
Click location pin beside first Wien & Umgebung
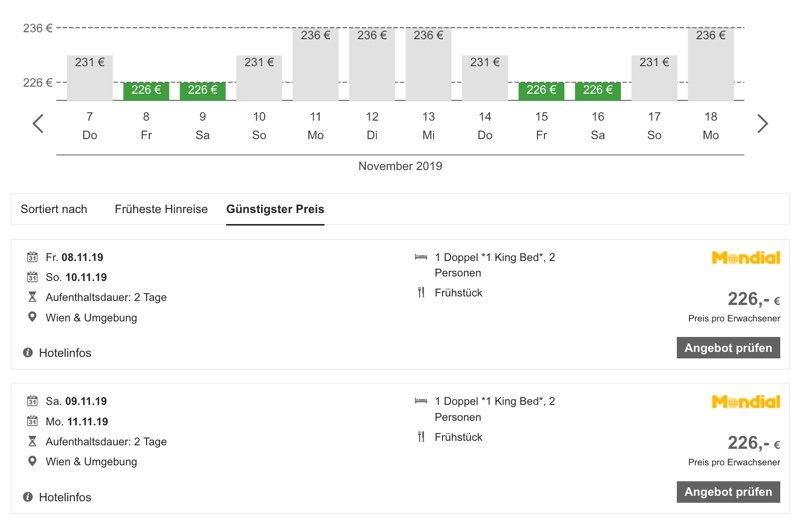pos(32,317)
